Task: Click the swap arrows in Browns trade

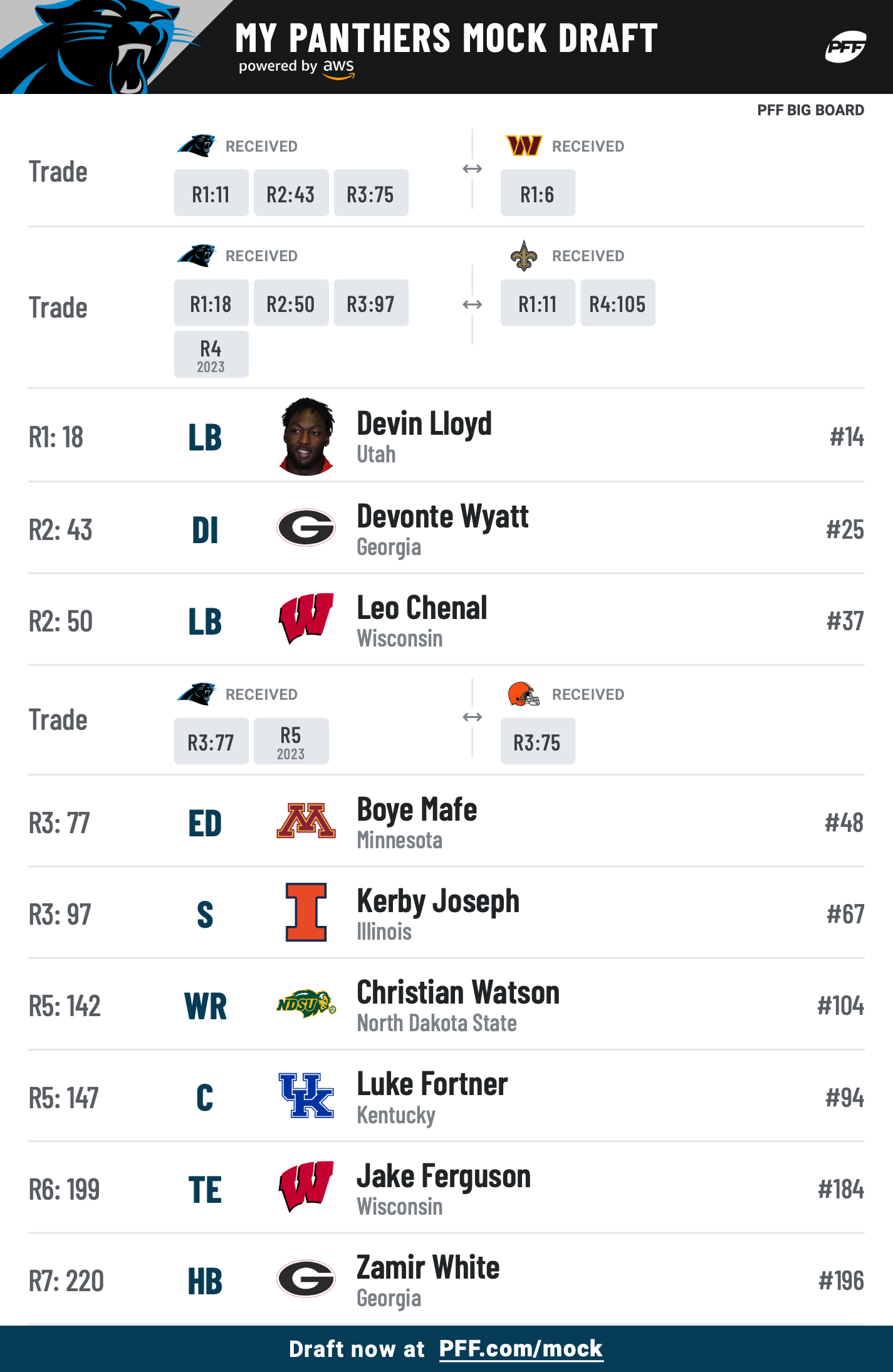Action: tap(472, 717)
